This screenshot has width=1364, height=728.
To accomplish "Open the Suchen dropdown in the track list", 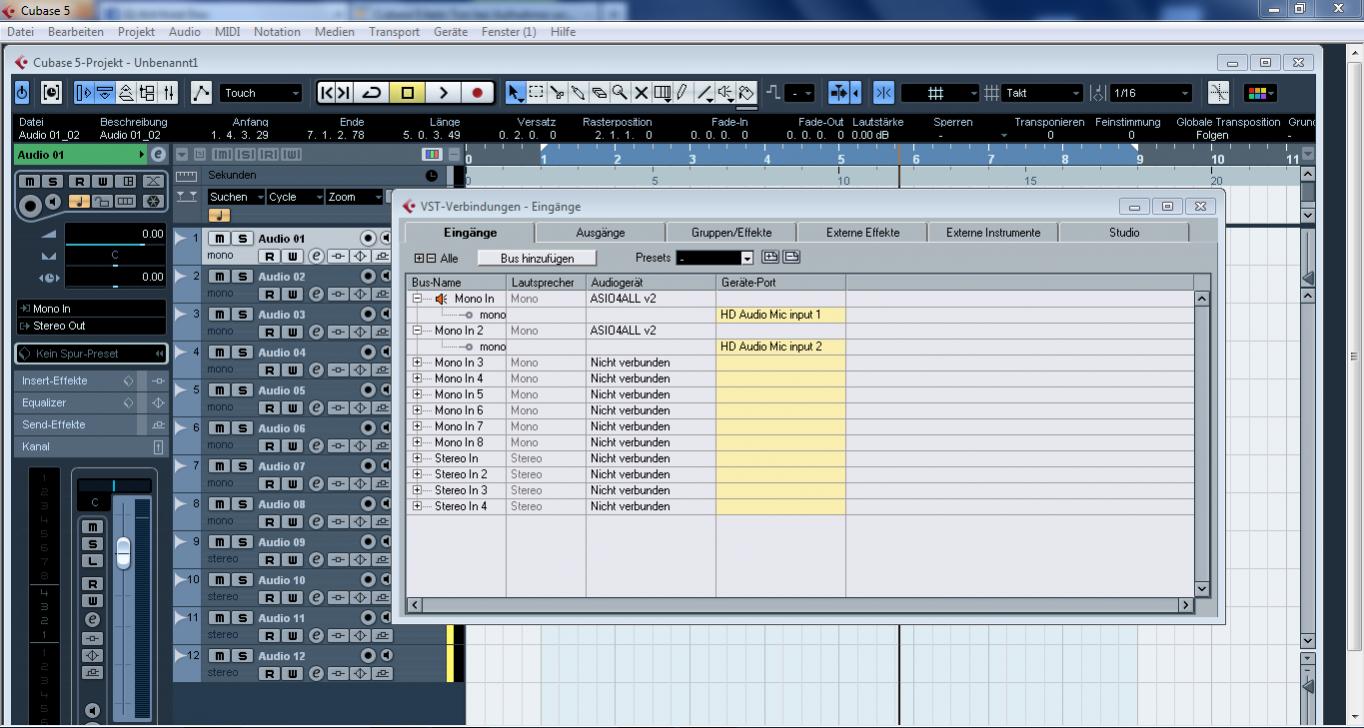I will point(236,197).
